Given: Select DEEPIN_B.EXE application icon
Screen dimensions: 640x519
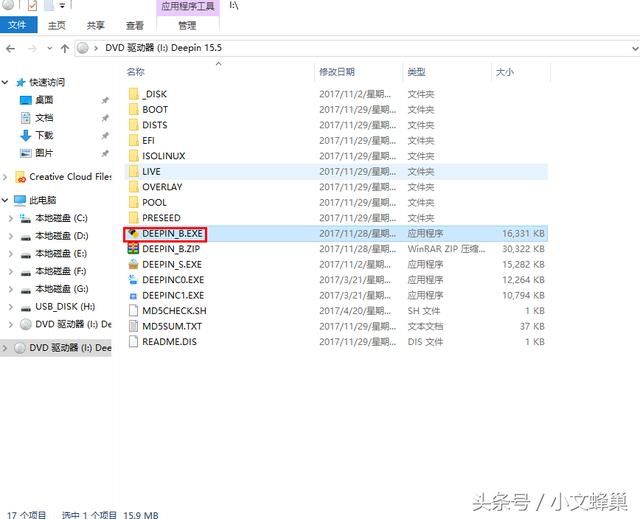Looking at the screenshot, I should [133, 234].
